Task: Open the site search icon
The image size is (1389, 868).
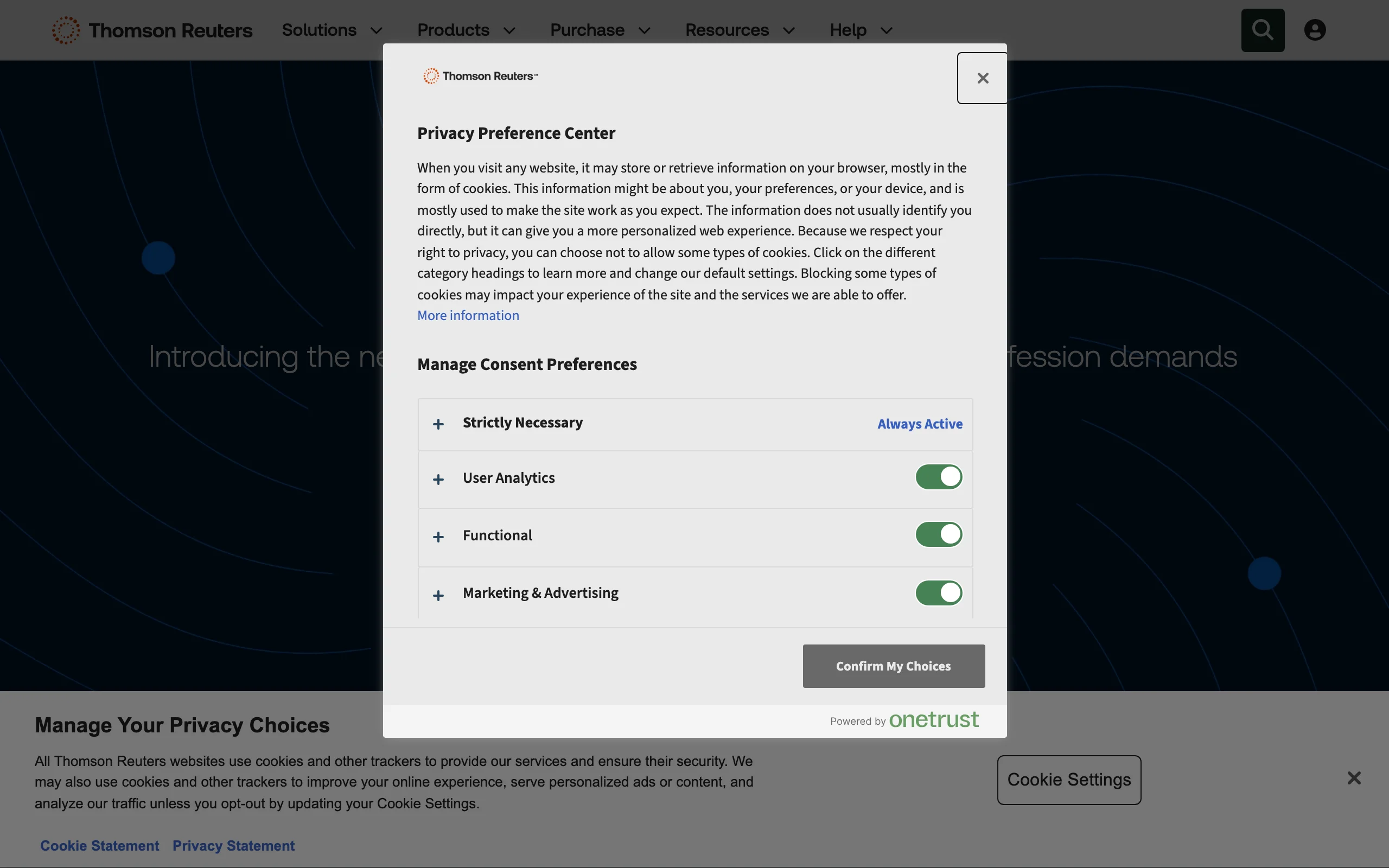Action: click(1263, 30)
